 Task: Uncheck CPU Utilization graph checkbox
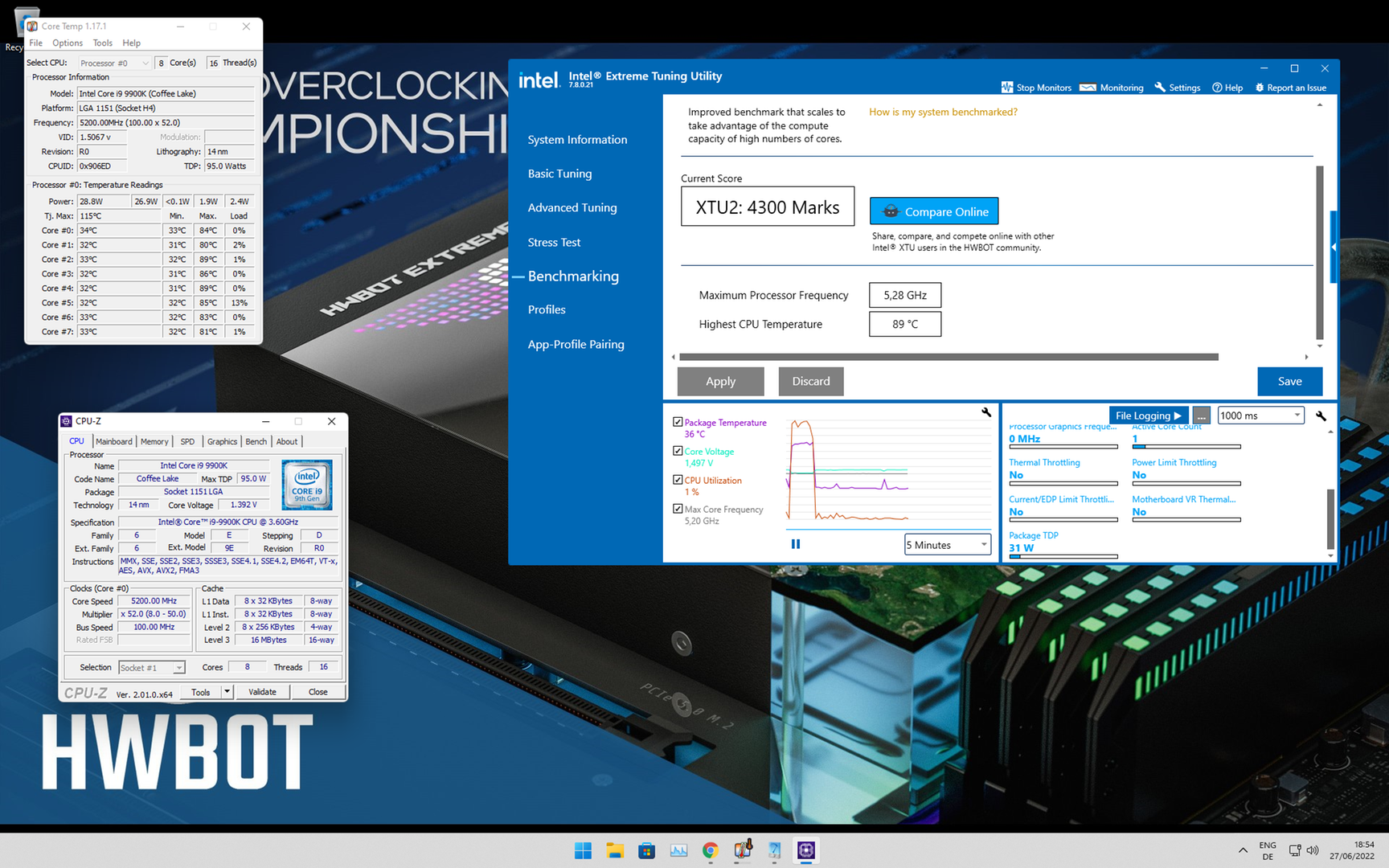pos(678,480)
